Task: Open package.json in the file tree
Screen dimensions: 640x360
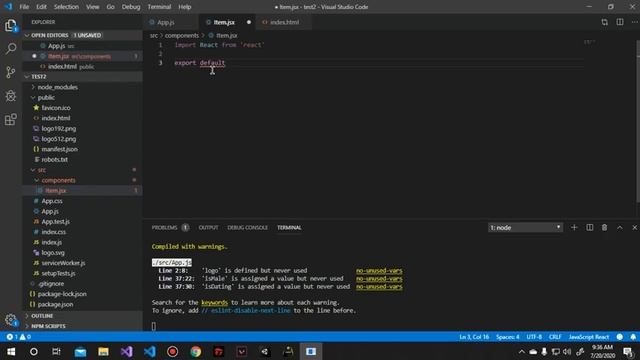Action: [x=55, y=304]
